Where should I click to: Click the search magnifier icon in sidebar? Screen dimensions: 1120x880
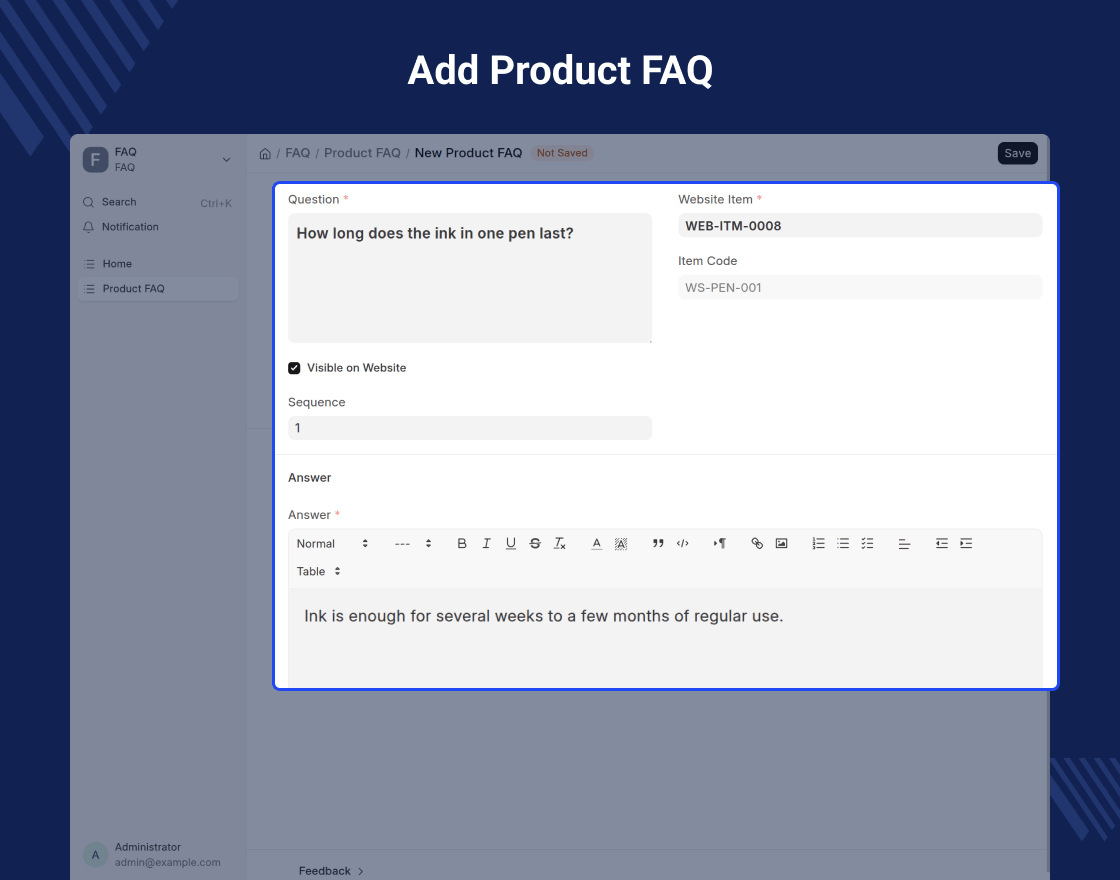(x=89, y=202)
